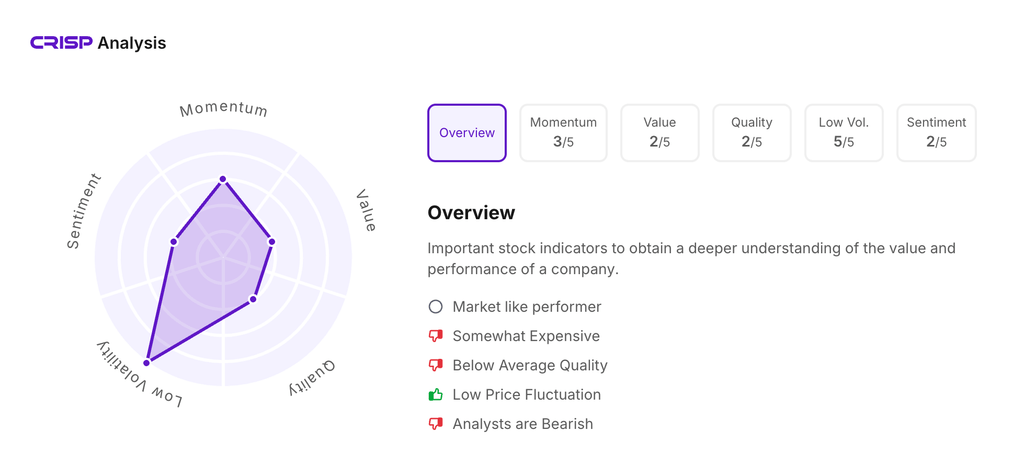Select the Overview tab
Image resolution: width=1024 pixels, height=474 pixels.
click(x=467, y=133)
